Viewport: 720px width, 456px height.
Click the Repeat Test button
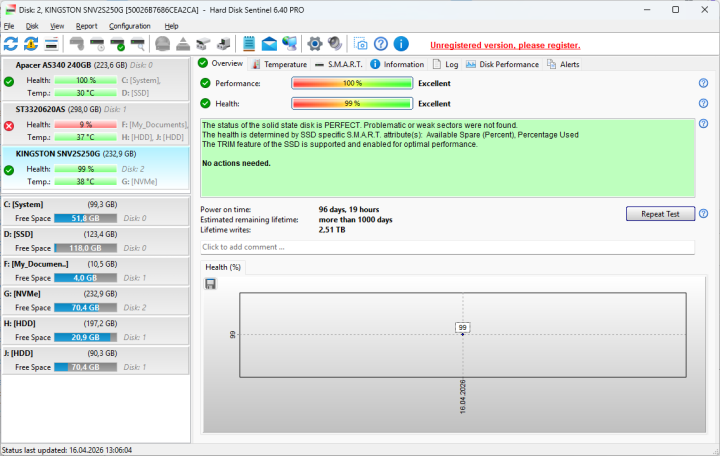[x=660, y=214]
